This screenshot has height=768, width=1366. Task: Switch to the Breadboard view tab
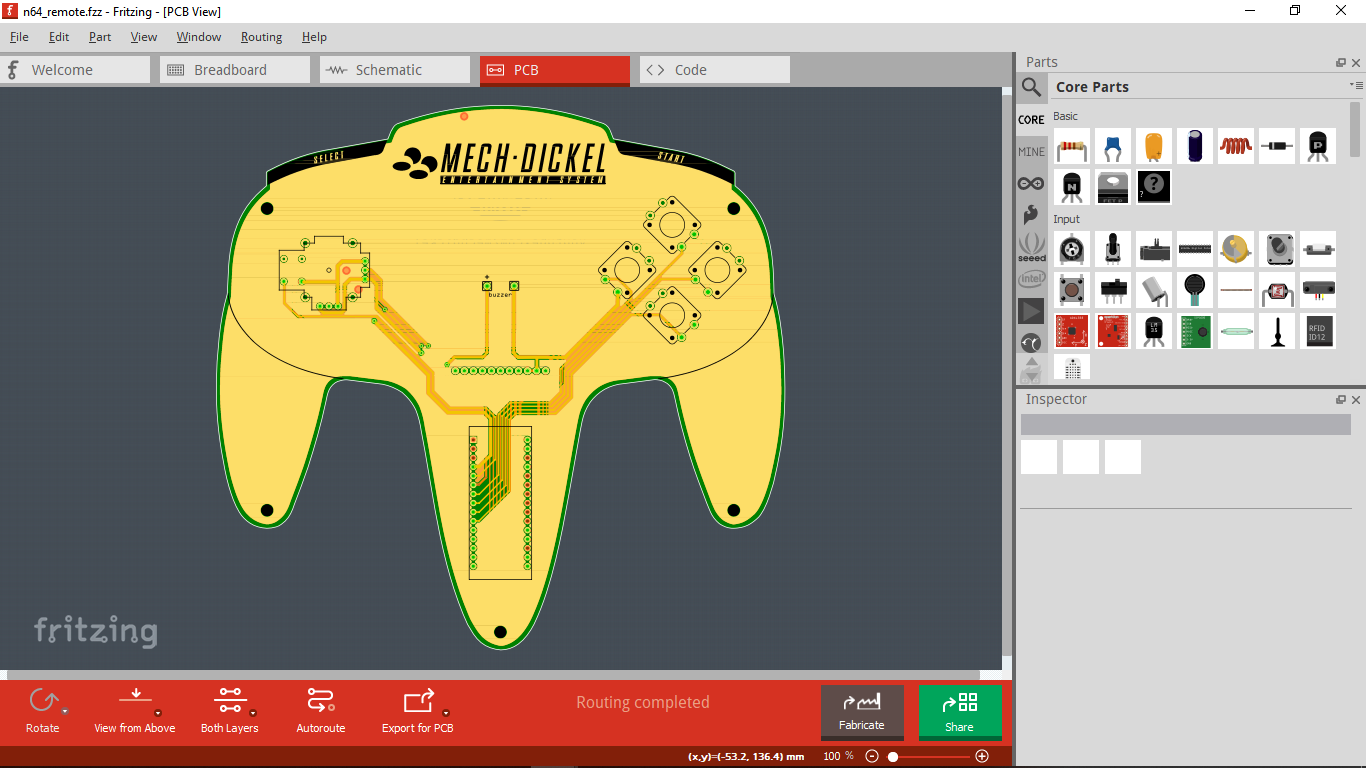click(235, 70)
